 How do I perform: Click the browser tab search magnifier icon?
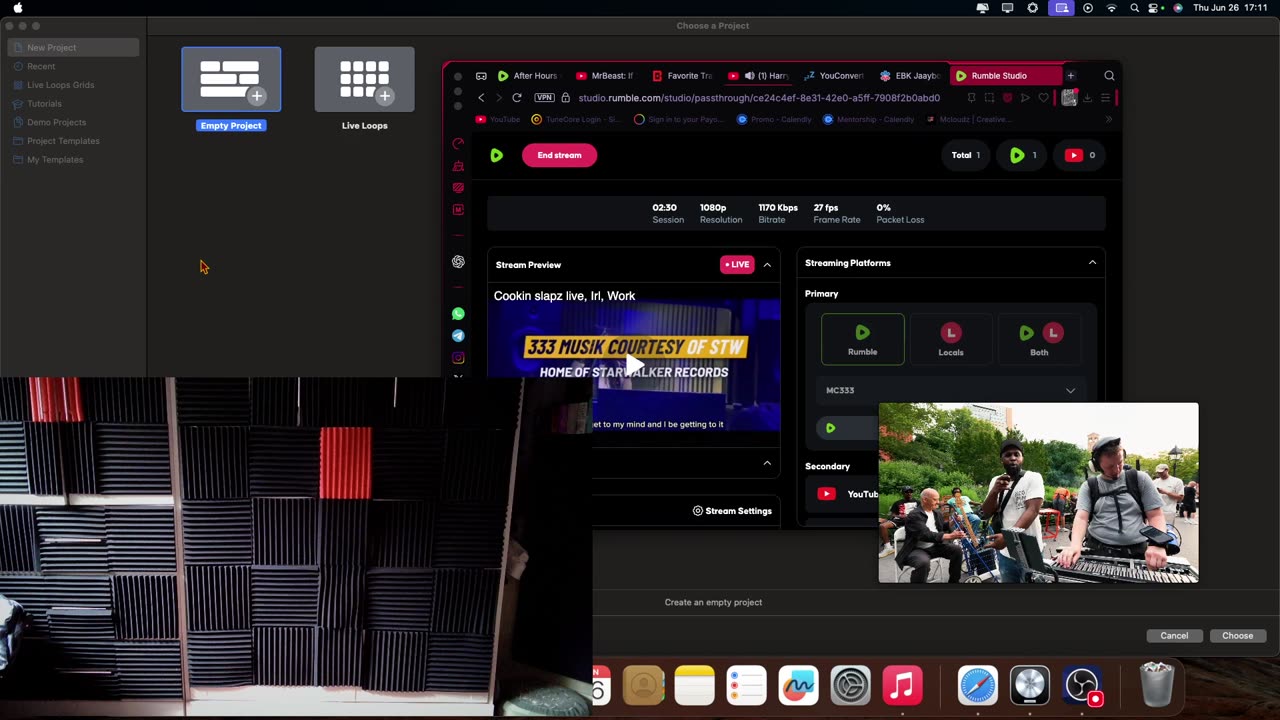pyautogui.click(x=1109, y=76)
